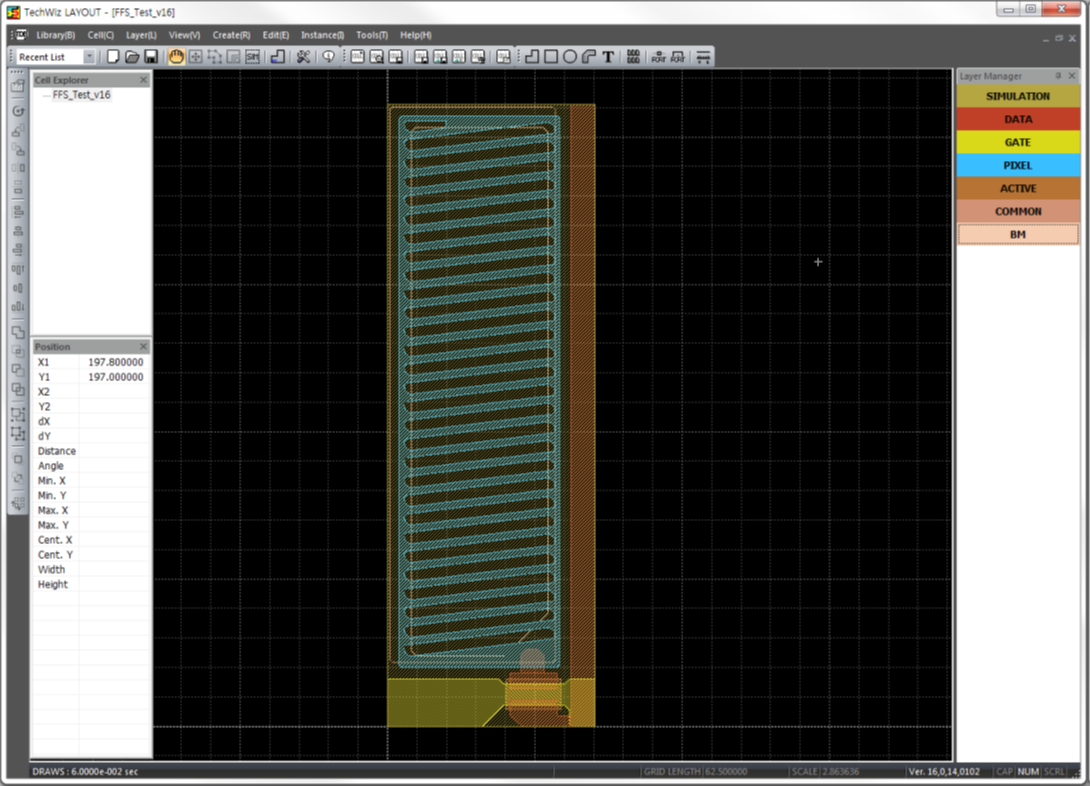Click the scissors settings tool icon
Viewport: 1090px width, 786px height.
tap(303, 57)
